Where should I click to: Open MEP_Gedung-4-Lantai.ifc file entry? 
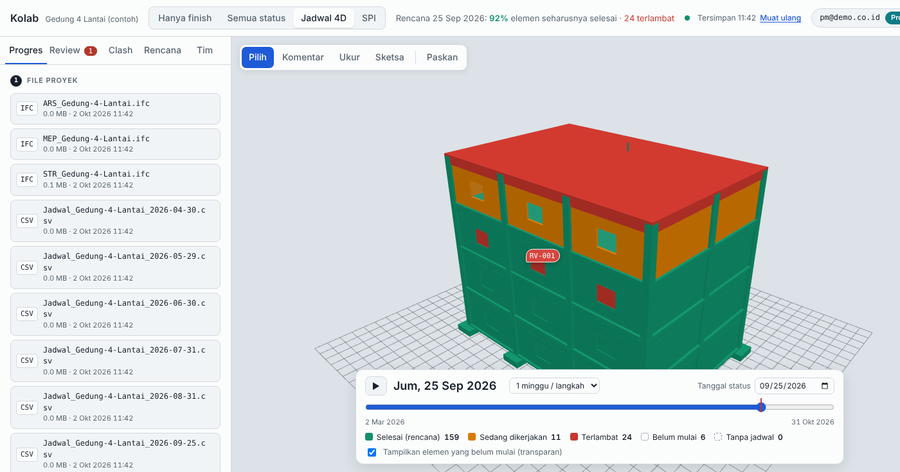(115, 144)
